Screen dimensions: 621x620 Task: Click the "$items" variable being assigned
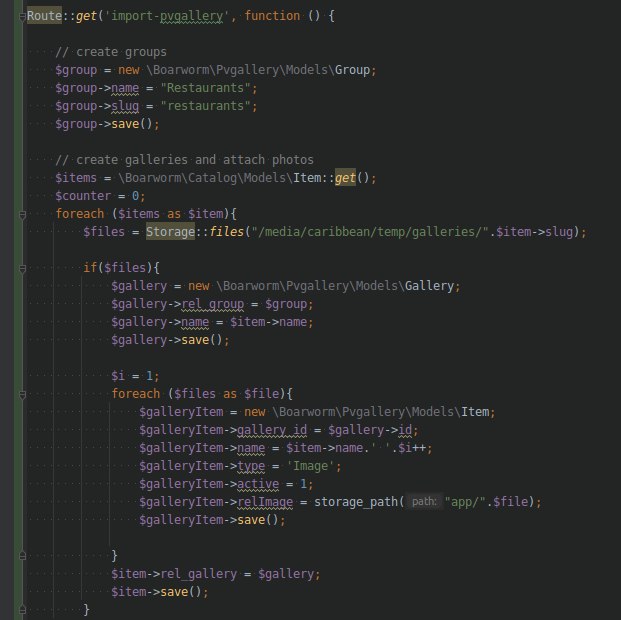coord(76,177)
